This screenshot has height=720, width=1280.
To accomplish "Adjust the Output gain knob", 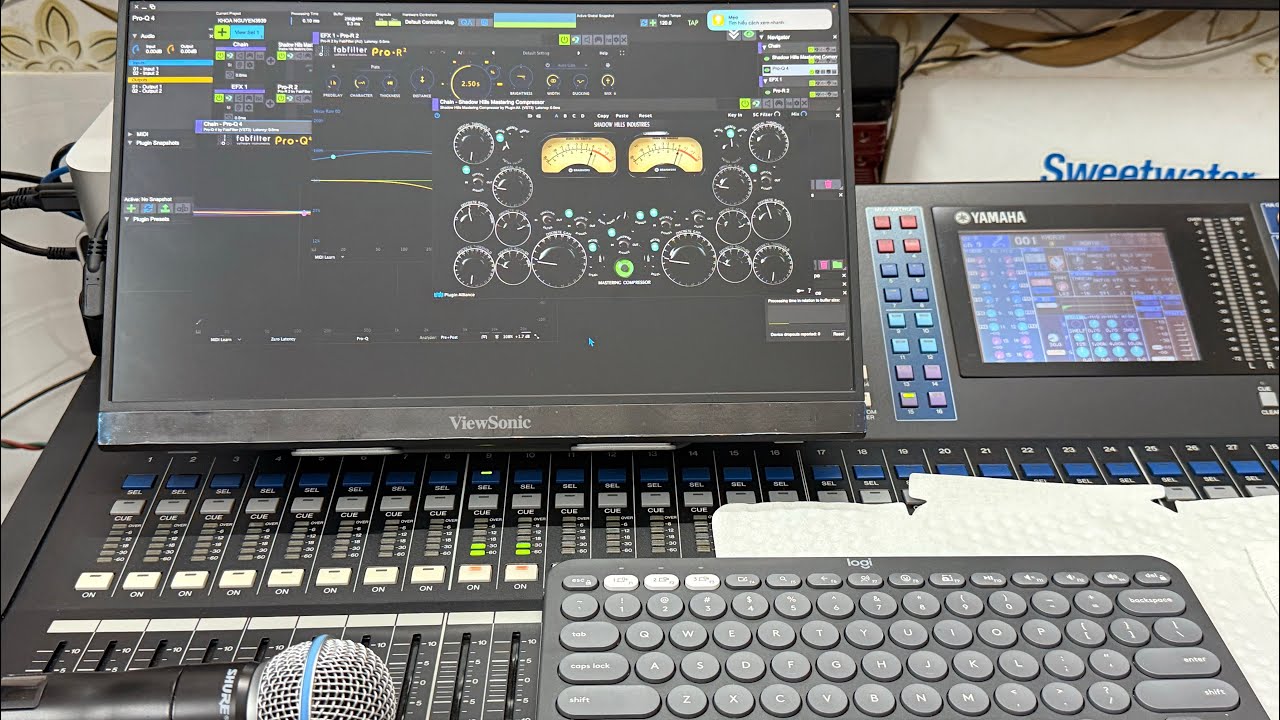I will (x=171, y=49).
